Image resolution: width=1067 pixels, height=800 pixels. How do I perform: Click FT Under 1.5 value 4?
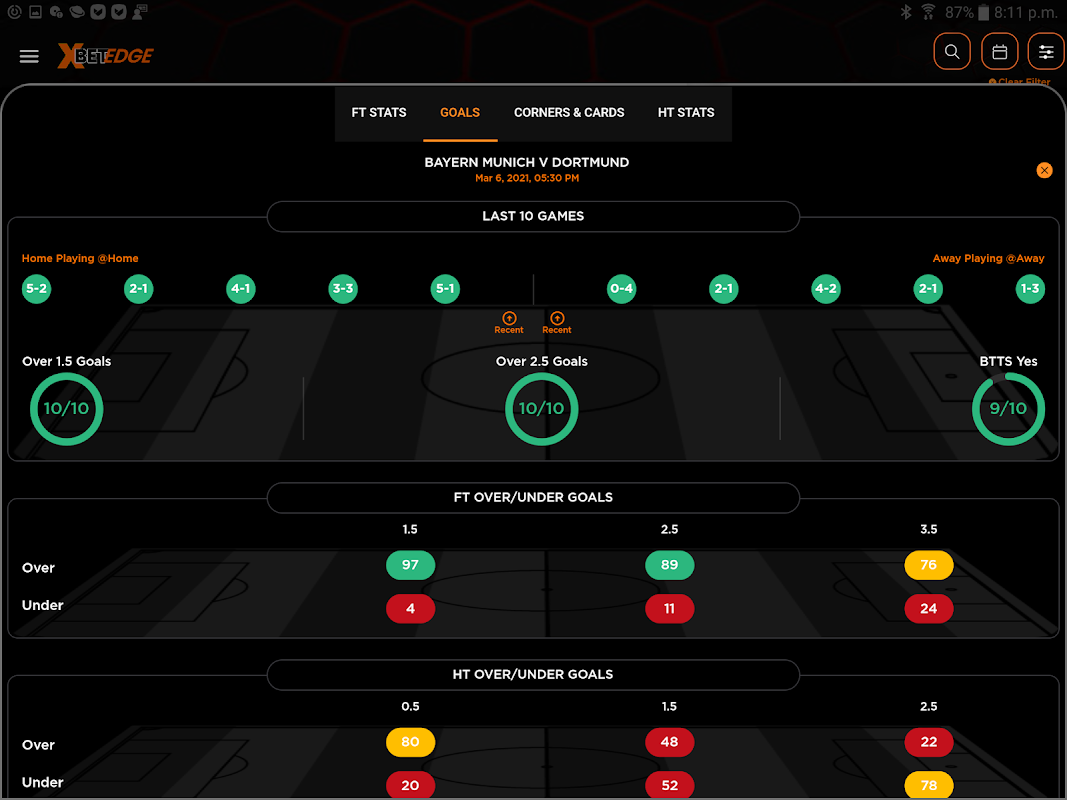410,608
